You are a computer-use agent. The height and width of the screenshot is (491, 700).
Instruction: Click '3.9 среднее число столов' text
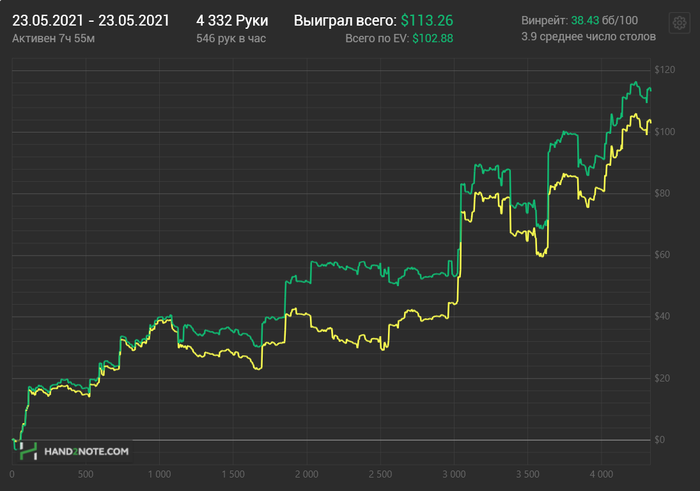588,37
